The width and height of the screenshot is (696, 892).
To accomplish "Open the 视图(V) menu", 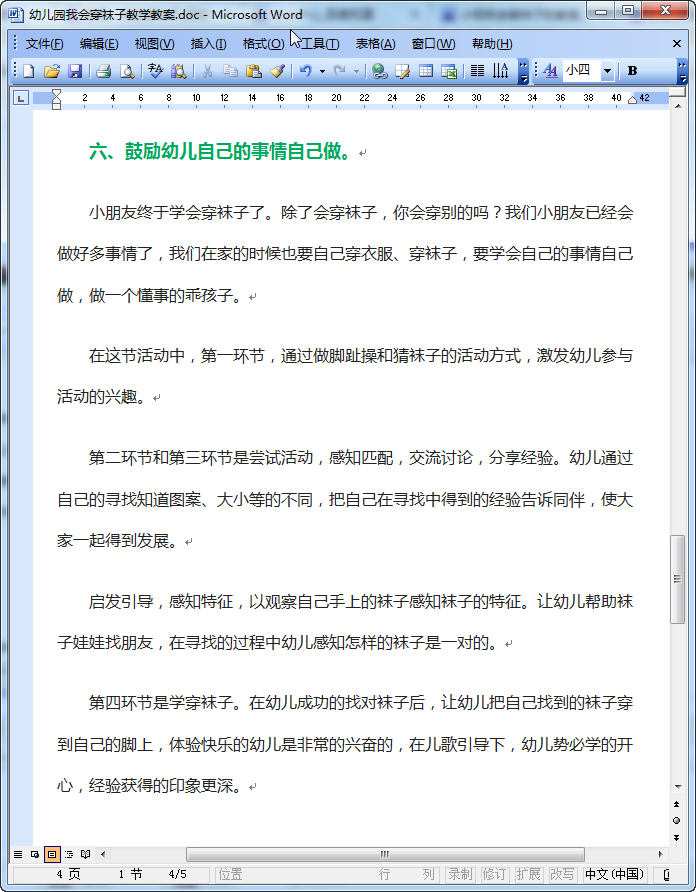I will pyautogui.click(x=154, y=44).
